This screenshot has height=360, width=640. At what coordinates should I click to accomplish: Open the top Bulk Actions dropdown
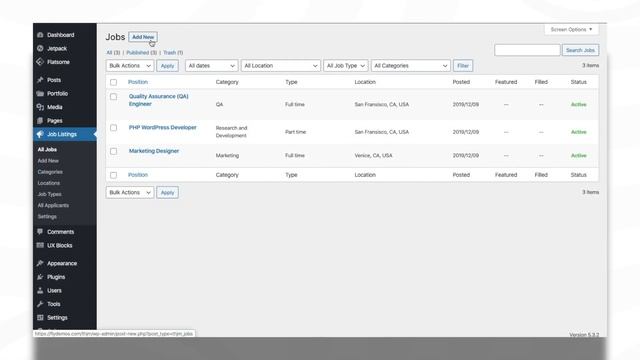pyautogui.click(x=130, y=66)
